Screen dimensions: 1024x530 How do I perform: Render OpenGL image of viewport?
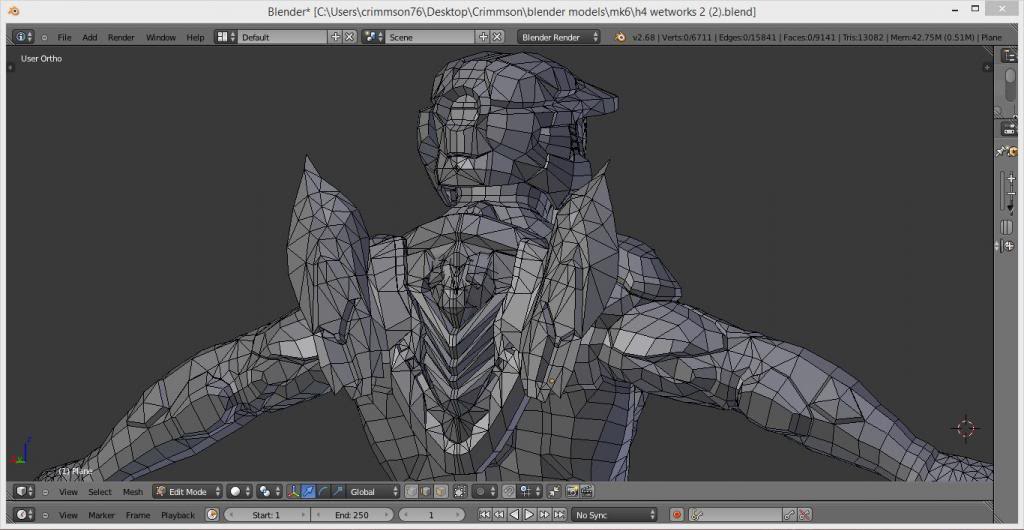click(572, 491)
